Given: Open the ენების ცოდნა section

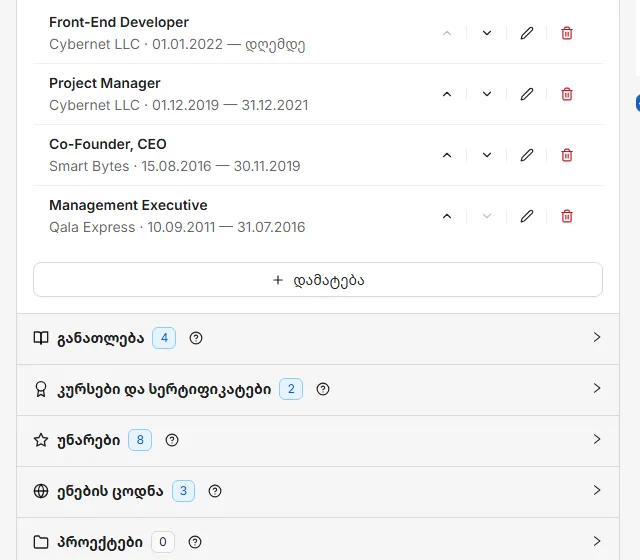Looking at the screenshot, I should click(318, 491).
